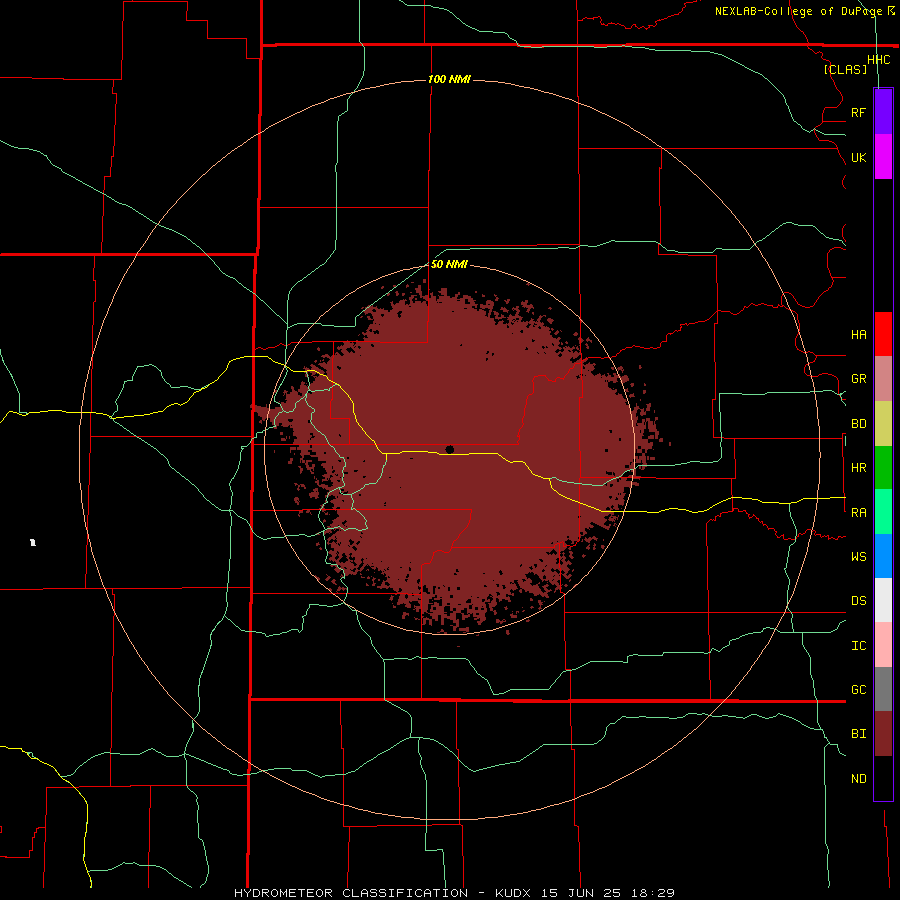Viewport: 900px width, 900px height.
Task: Click the BD legend label
Action: tap(858, 424)
